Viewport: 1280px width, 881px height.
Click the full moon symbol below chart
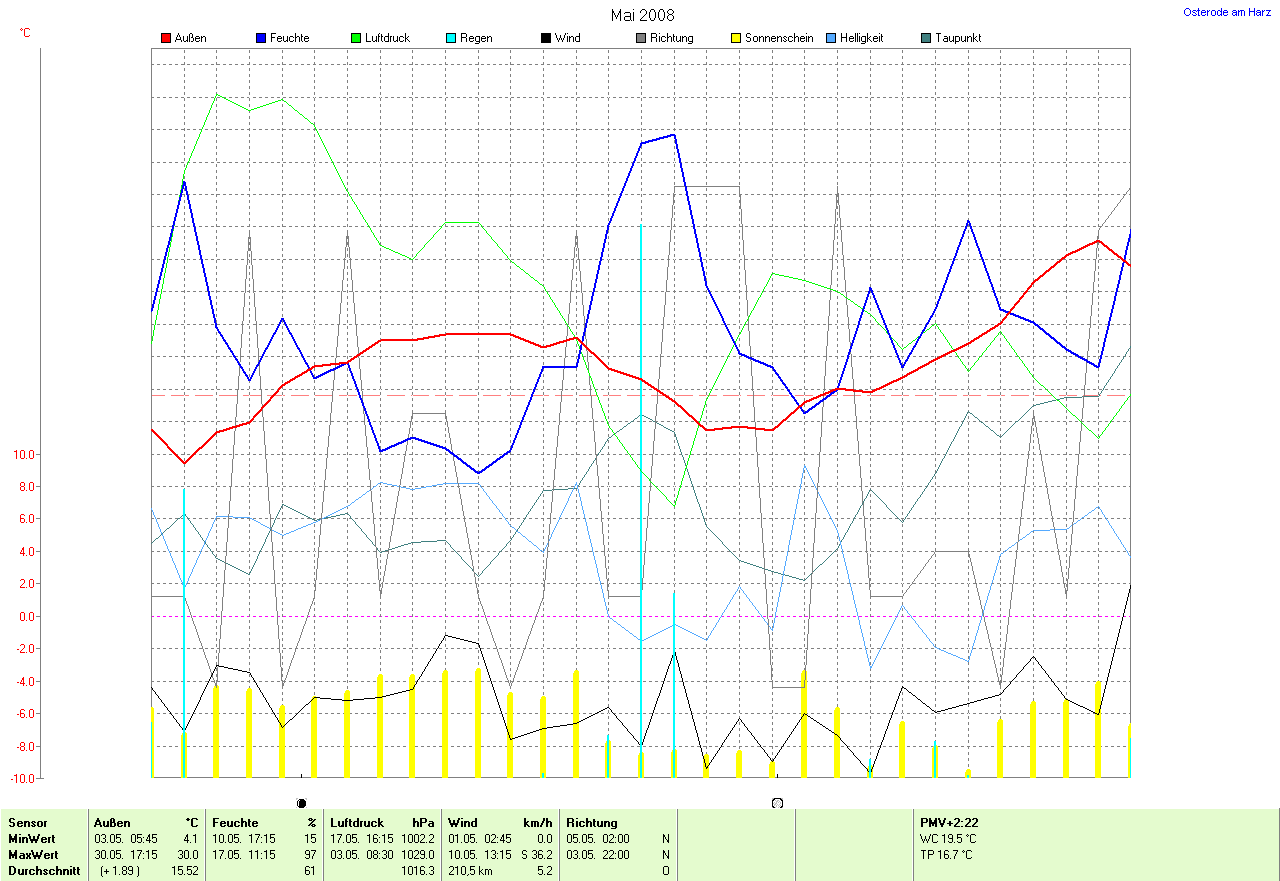(777, 803)
